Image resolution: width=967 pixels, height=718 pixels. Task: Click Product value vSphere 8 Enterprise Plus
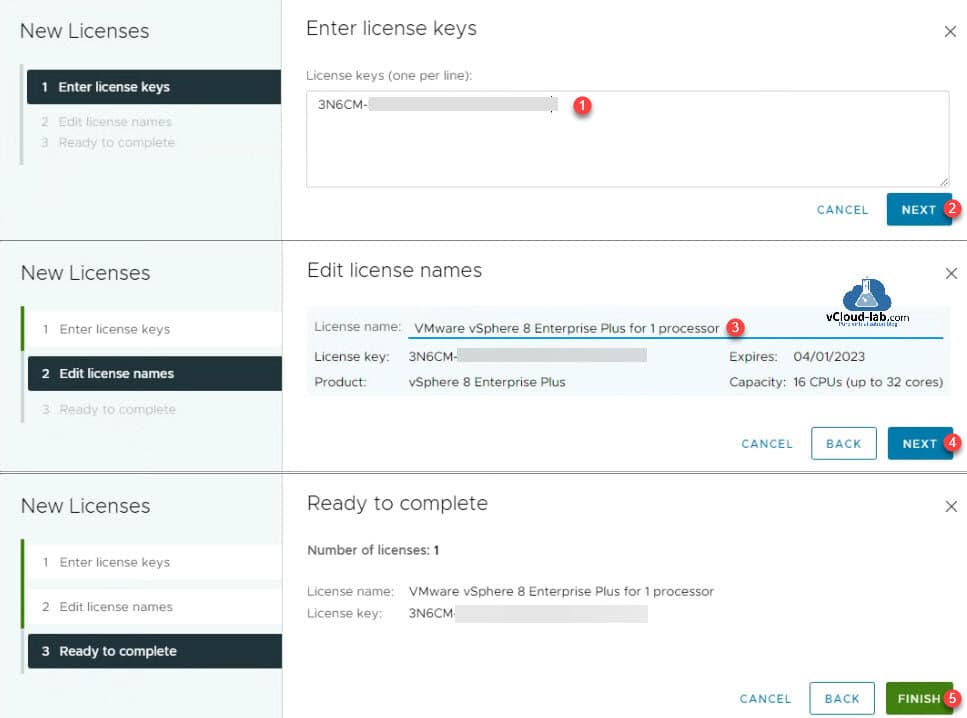[x=487, y=382]
